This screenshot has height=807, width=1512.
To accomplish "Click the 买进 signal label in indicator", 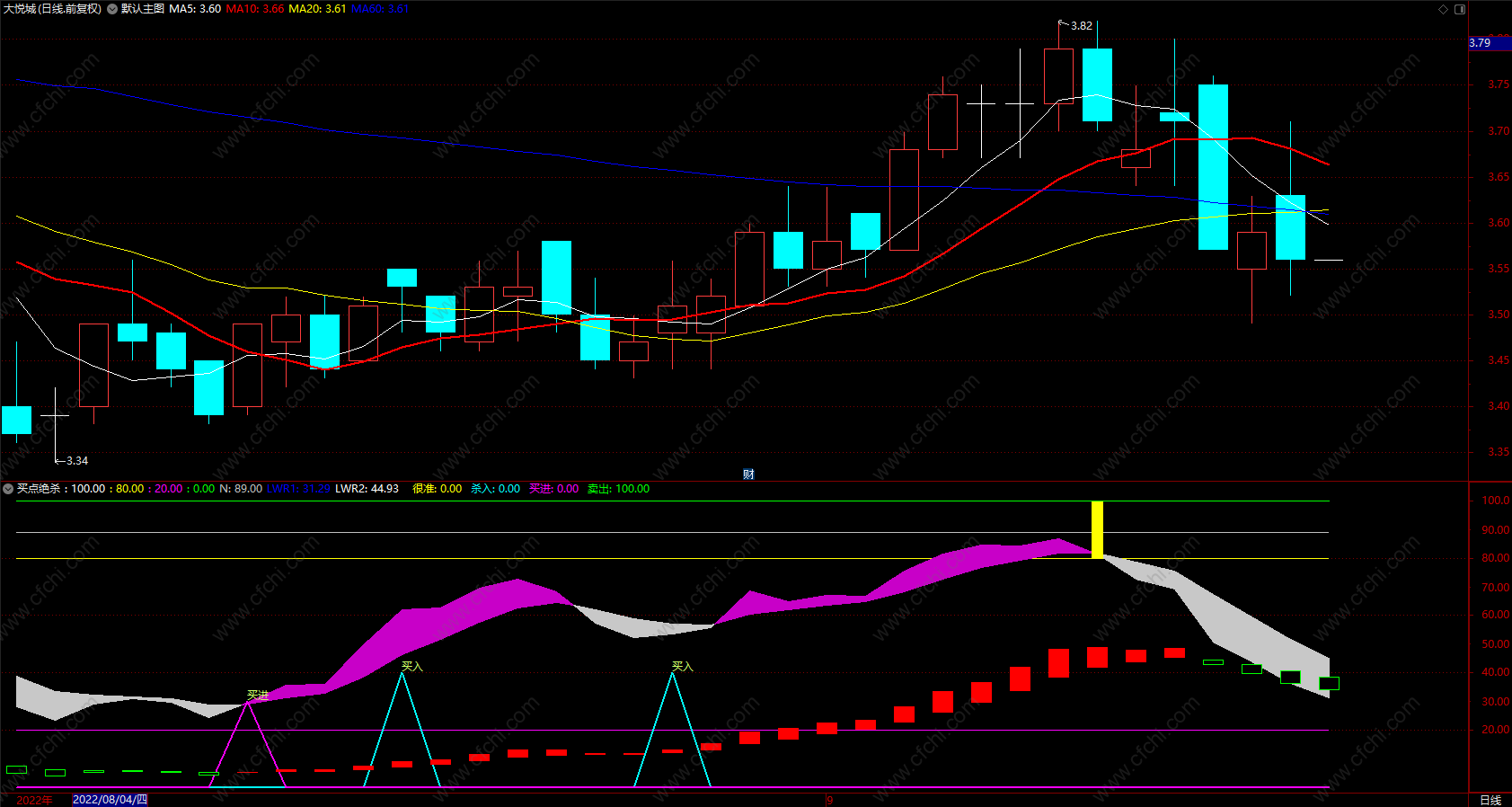I will [258, 696].
